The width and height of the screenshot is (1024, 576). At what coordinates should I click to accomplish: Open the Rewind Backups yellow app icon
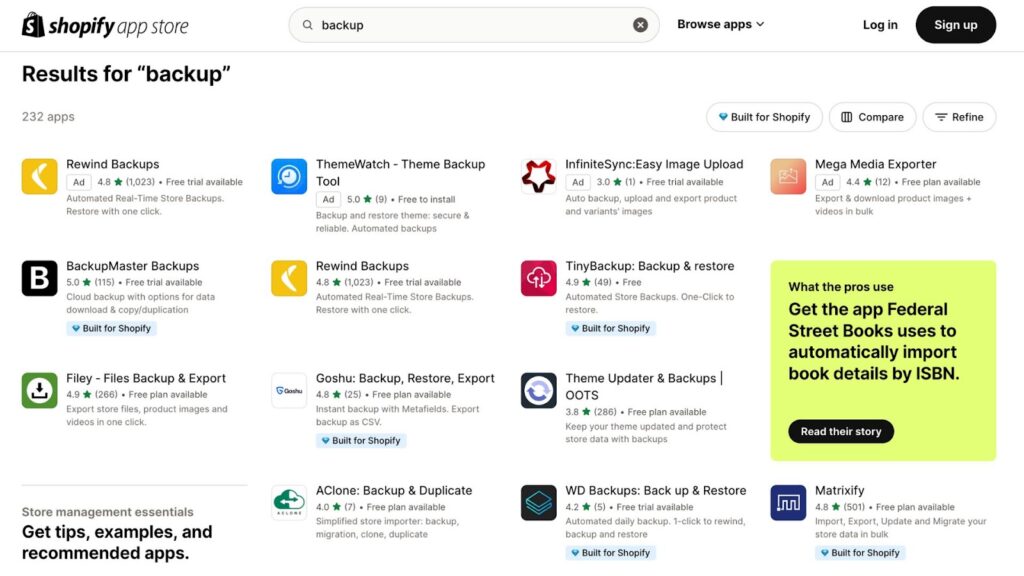(39, 176)
